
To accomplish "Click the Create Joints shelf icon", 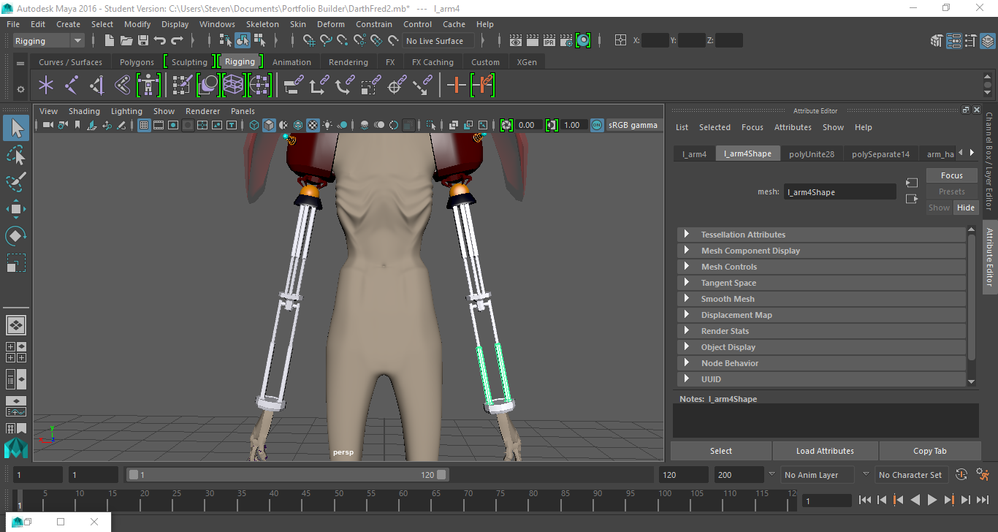I will (x=72, y=86).
